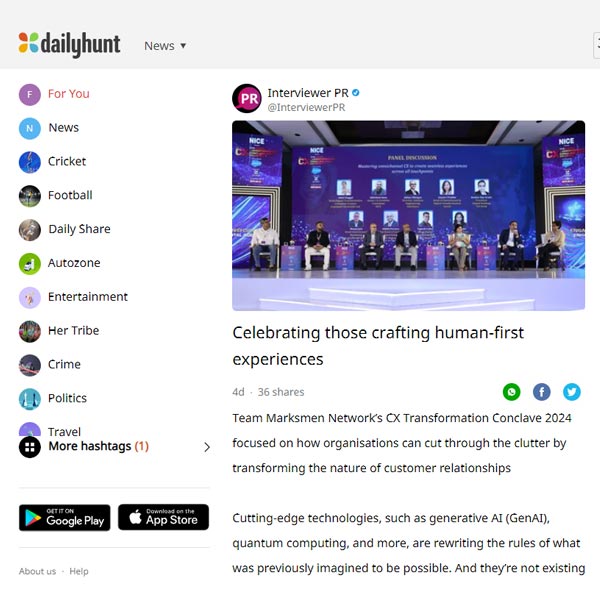600x600 pixels.
Task: Select the Her Tribe icon
Action: (x=30, y=331)
